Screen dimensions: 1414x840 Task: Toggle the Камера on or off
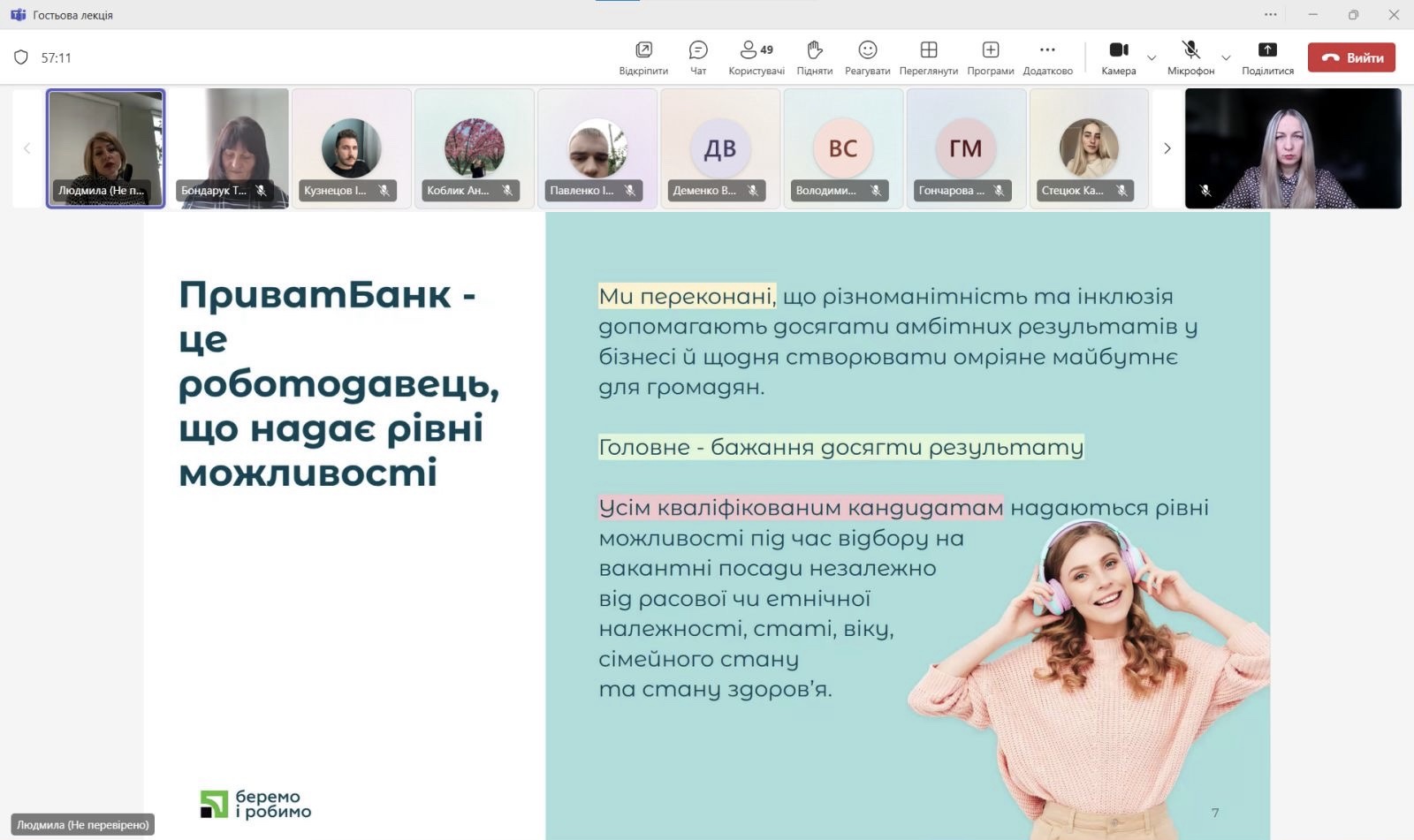point(1118,57)
